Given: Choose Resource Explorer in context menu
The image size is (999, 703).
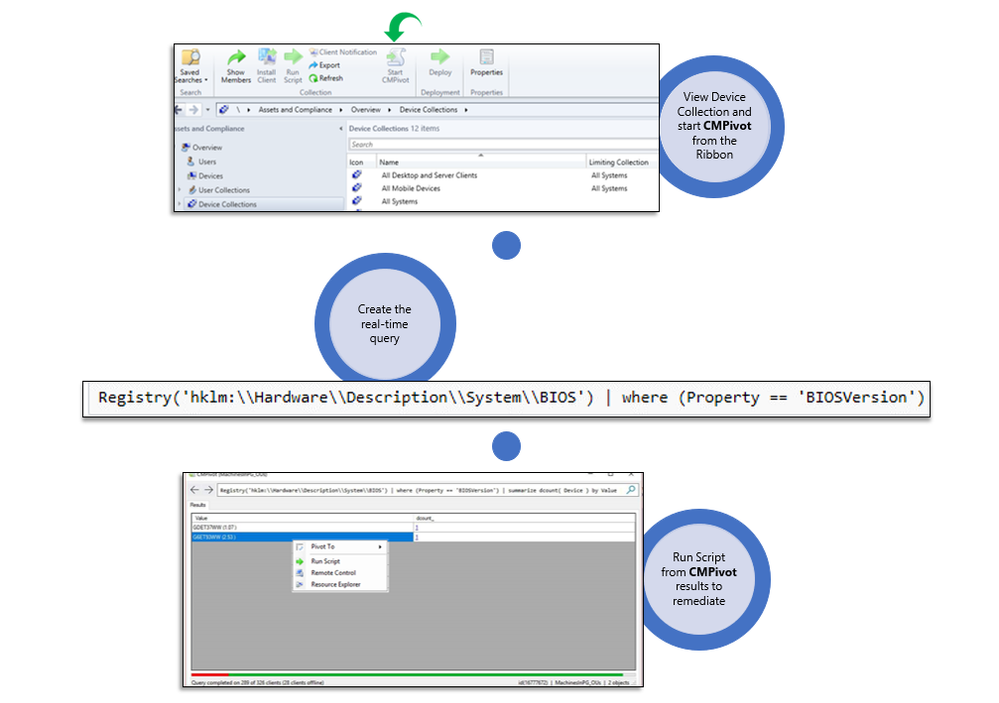Looking at the screenshot, I should (x=340, y=584).
